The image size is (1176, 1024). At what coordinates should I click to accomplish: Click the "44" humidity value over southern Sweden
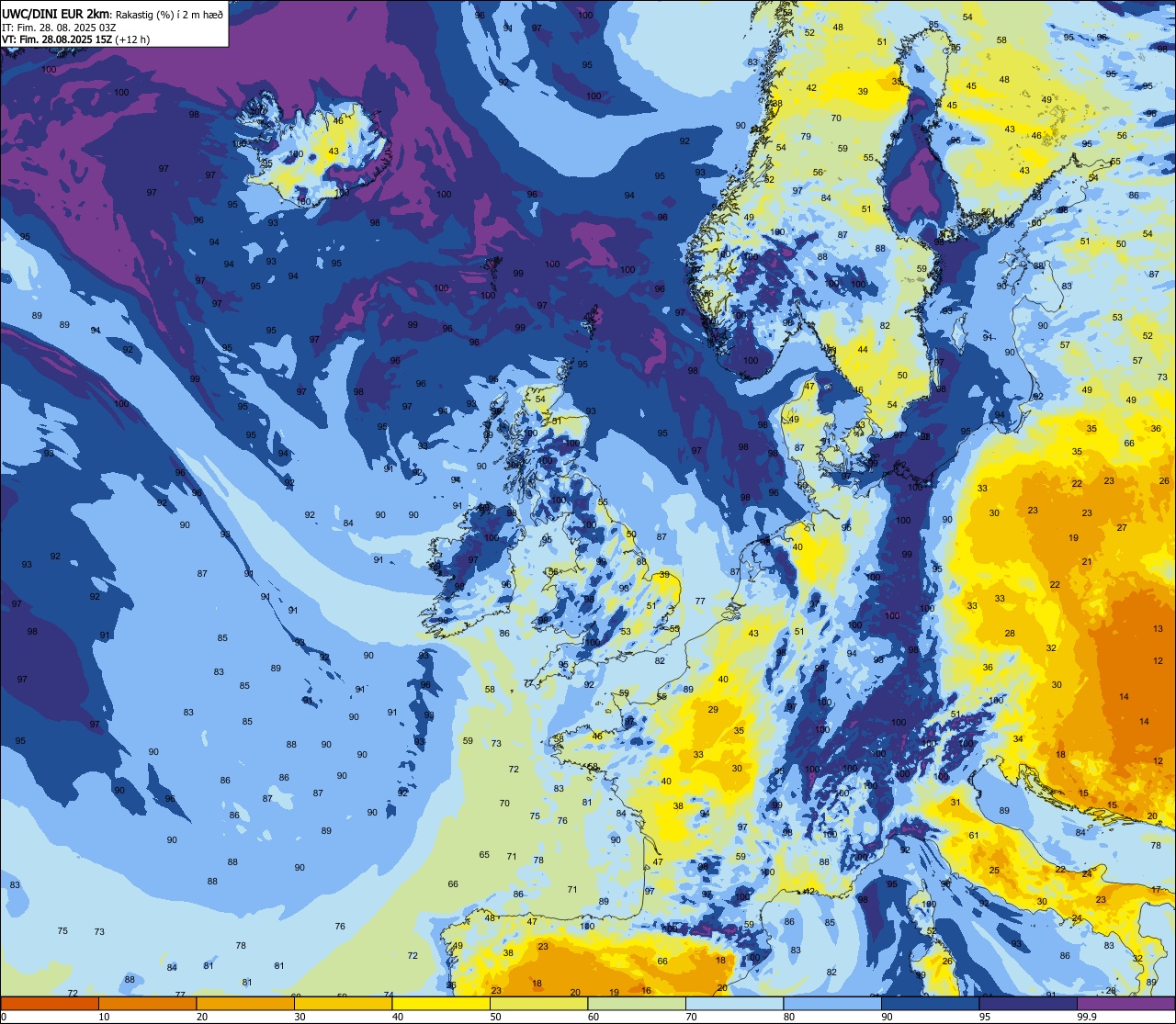863,349
